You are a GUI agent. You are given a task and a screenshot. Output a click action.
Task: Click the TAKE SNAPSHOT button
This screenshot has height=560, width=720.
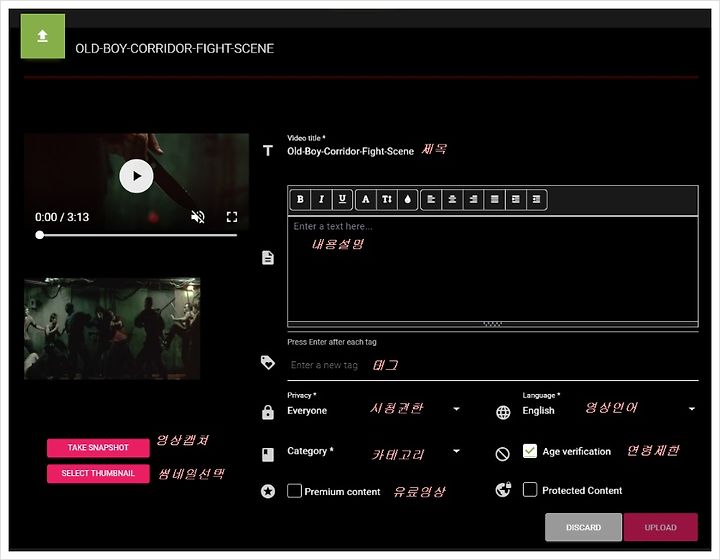click(x=98, y=448)
